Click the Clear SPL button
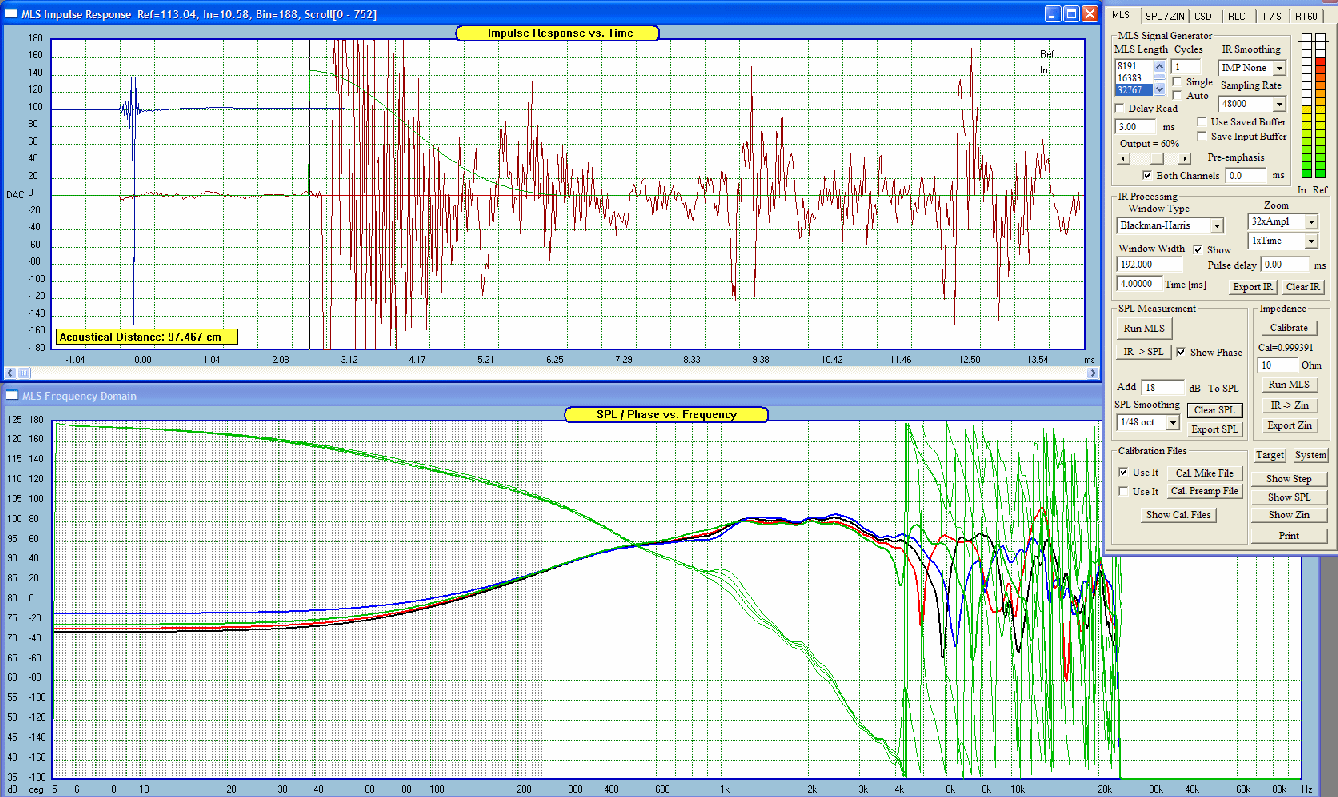1338x797 pixels. tap(1214, 410)
